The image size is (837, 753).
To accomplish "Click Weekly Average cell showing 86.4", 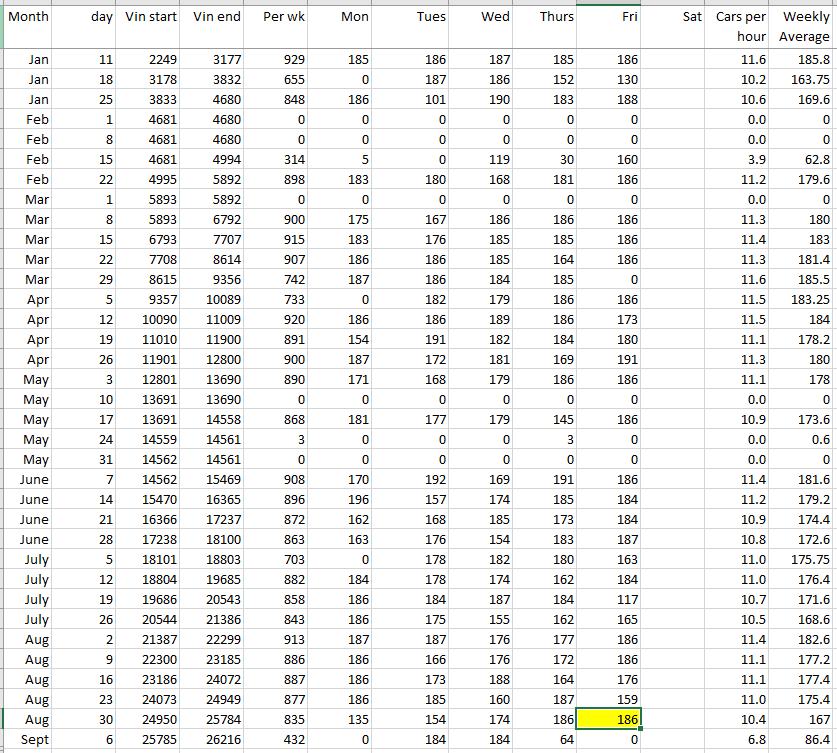I will (803, 739).
